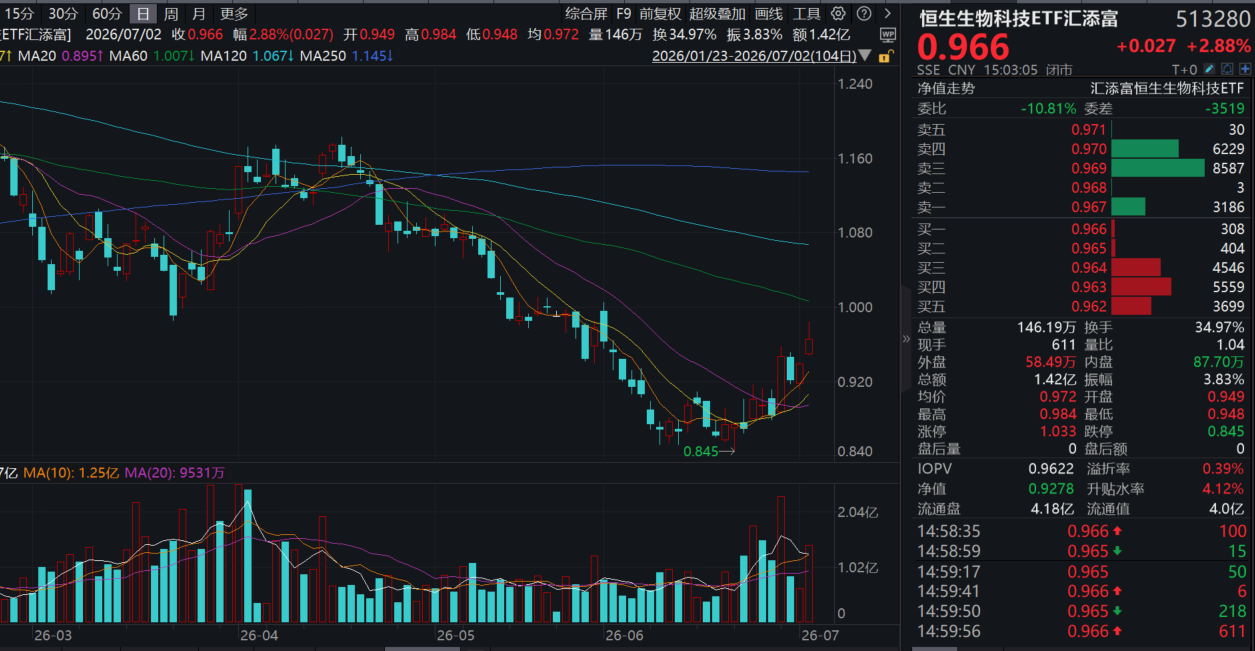Click the alert bell icon next to T+0

1227,69
